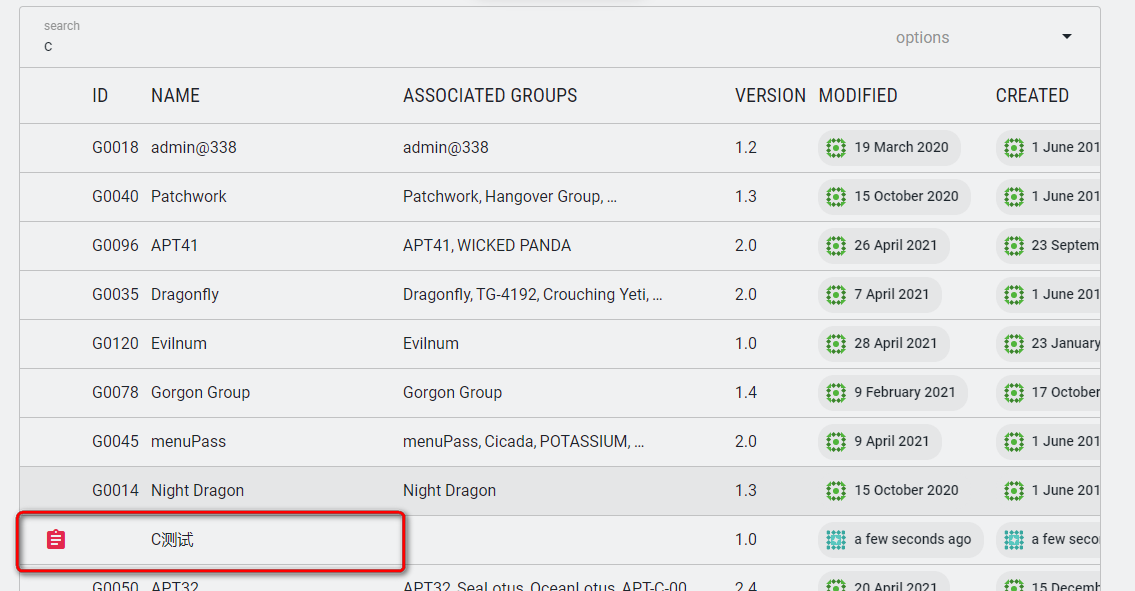Viewport: 1135px width, 591px height.
Task: Click the identicon next to Patchwork's 15 October 2020 date
Action: coord(835,196)
